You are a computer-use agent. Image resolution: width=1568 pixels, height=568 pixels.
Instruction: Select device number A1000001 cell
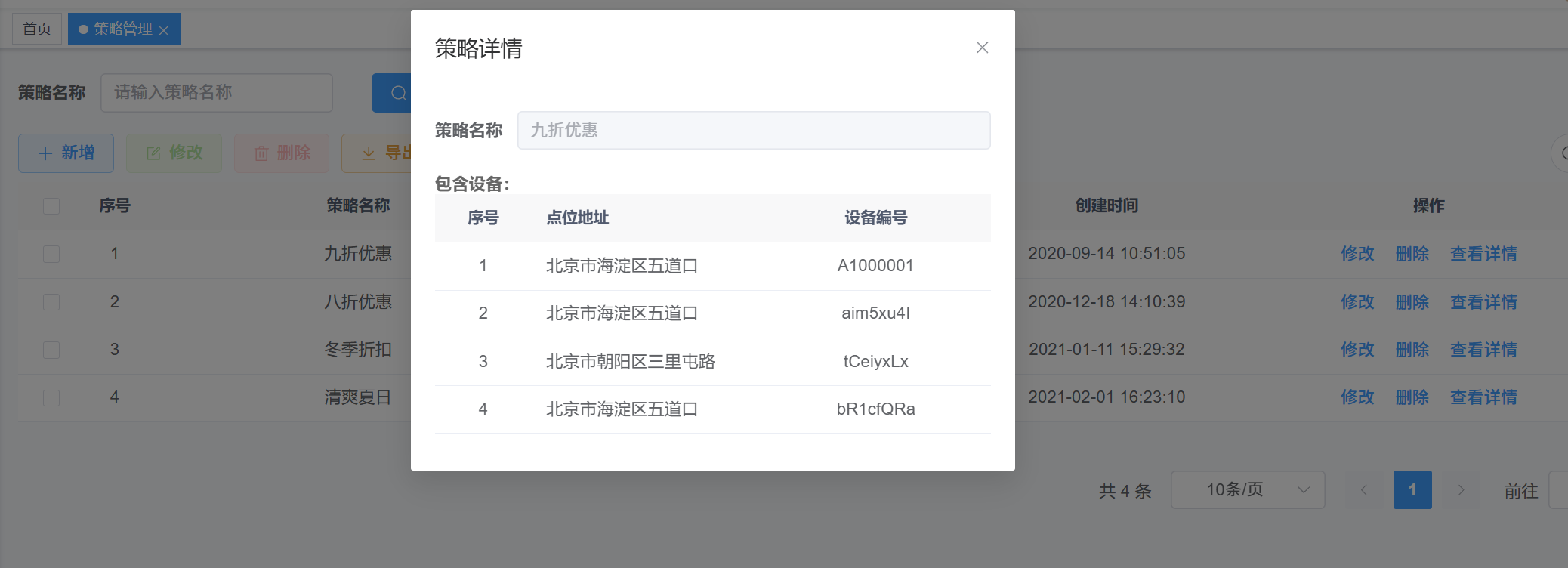click(x=875, y=266)
